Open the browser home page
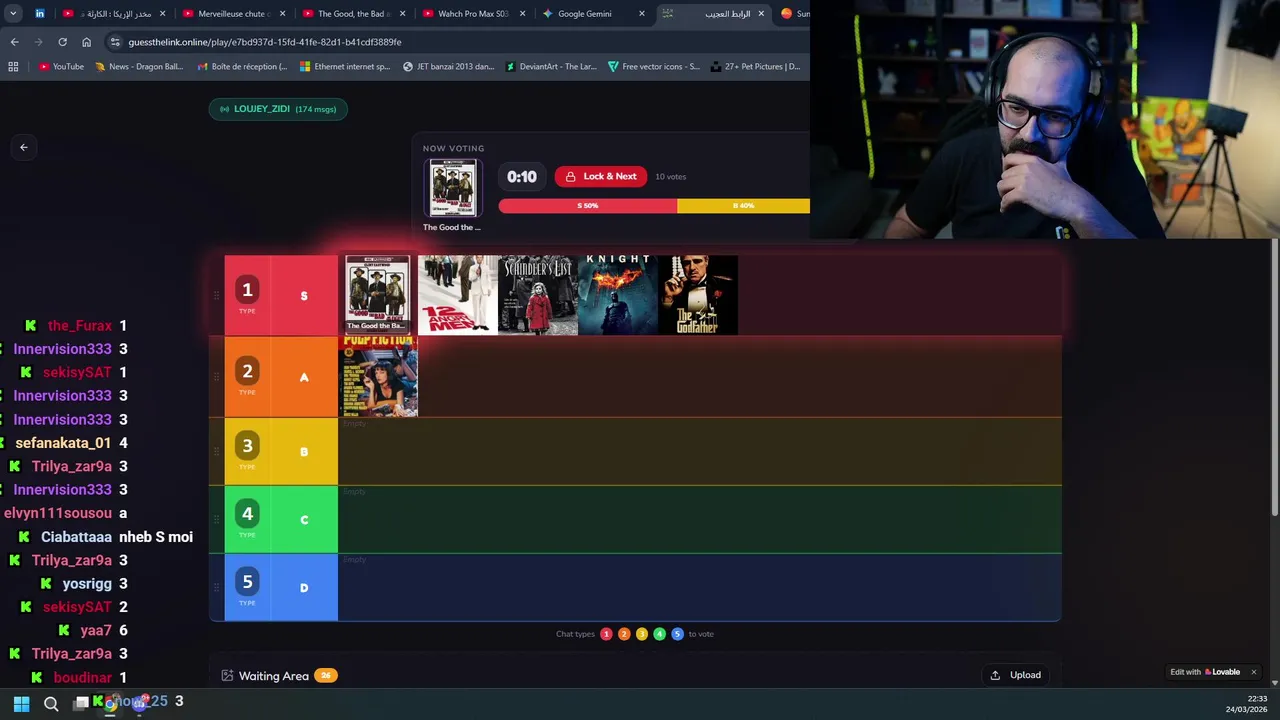The height and width of the screenshot is (720, 1280). coord(86,42)
